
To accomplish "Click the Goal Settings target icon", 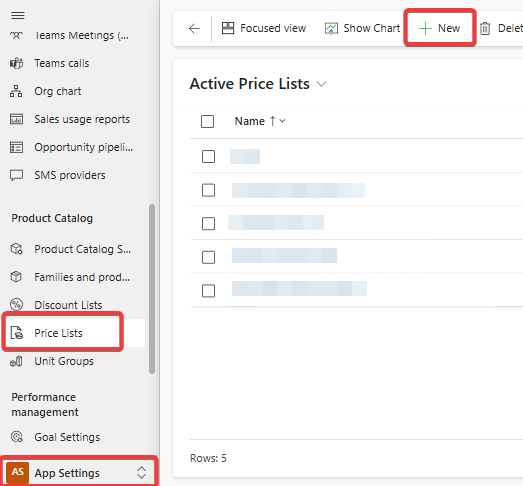I will tap(16, 437).
